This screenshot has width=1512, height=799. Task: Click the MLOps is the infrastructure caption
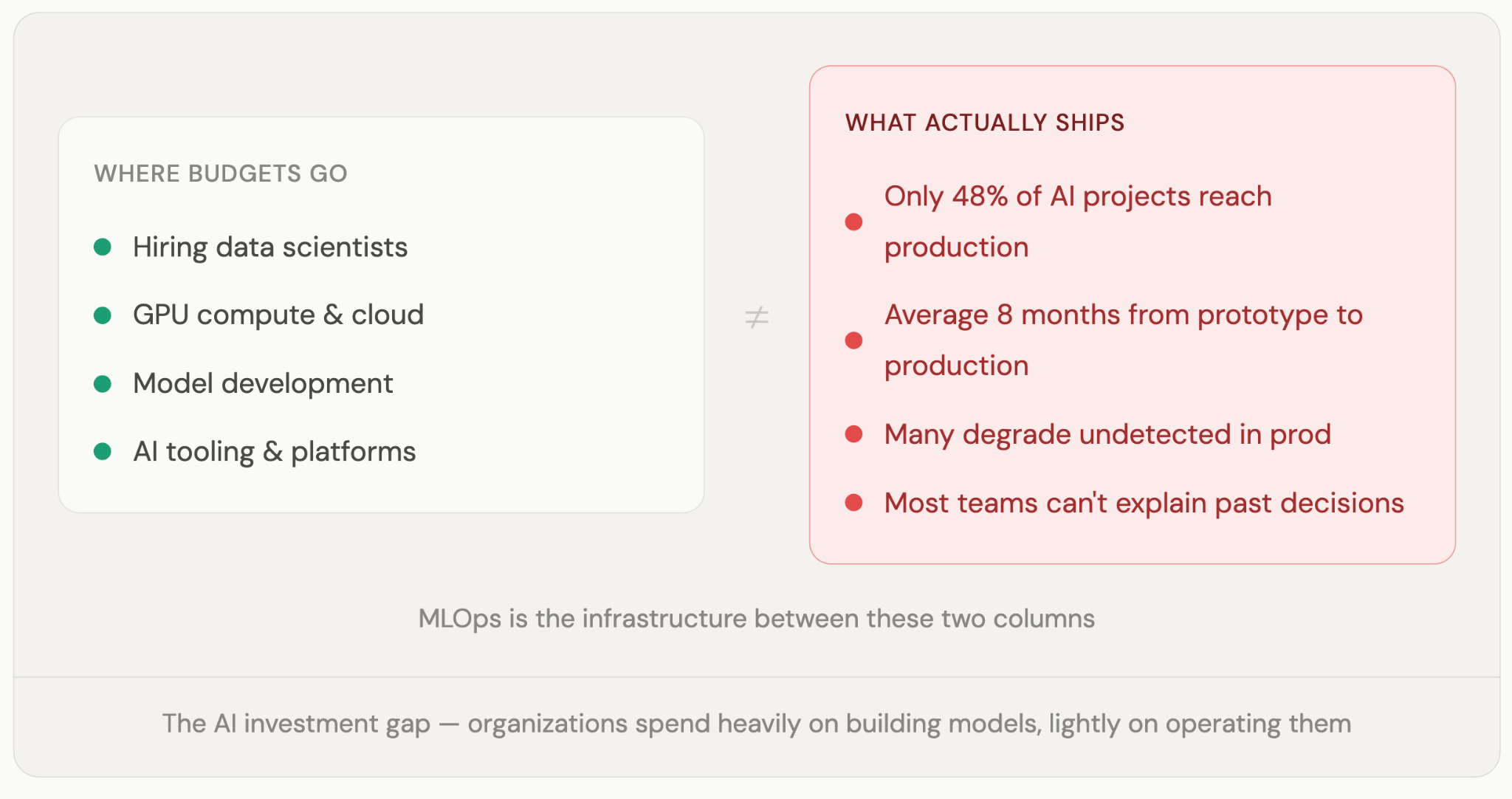pos(756,619)
